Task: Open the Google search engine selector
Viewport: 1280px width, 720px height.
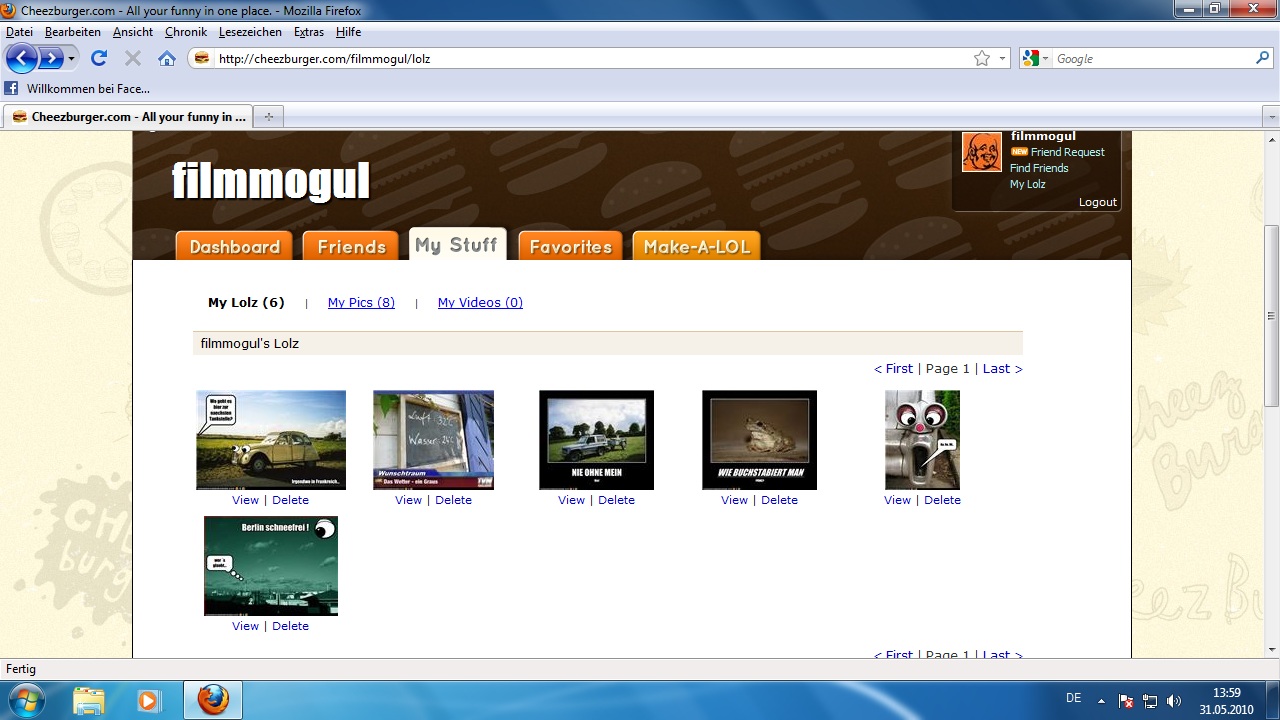Action: (x=1035, y=58)
